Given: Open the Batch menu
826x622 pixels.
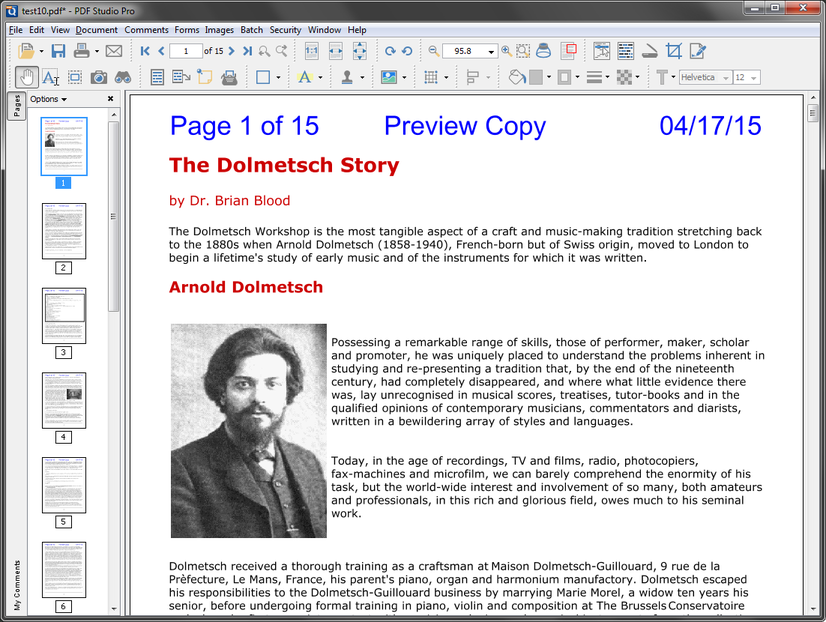Looking at the screenshot, I should click(x=252, y=30).
